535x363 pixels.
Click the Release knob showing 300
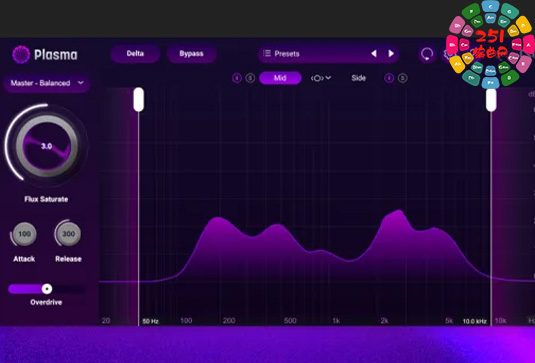click(68, 234)
